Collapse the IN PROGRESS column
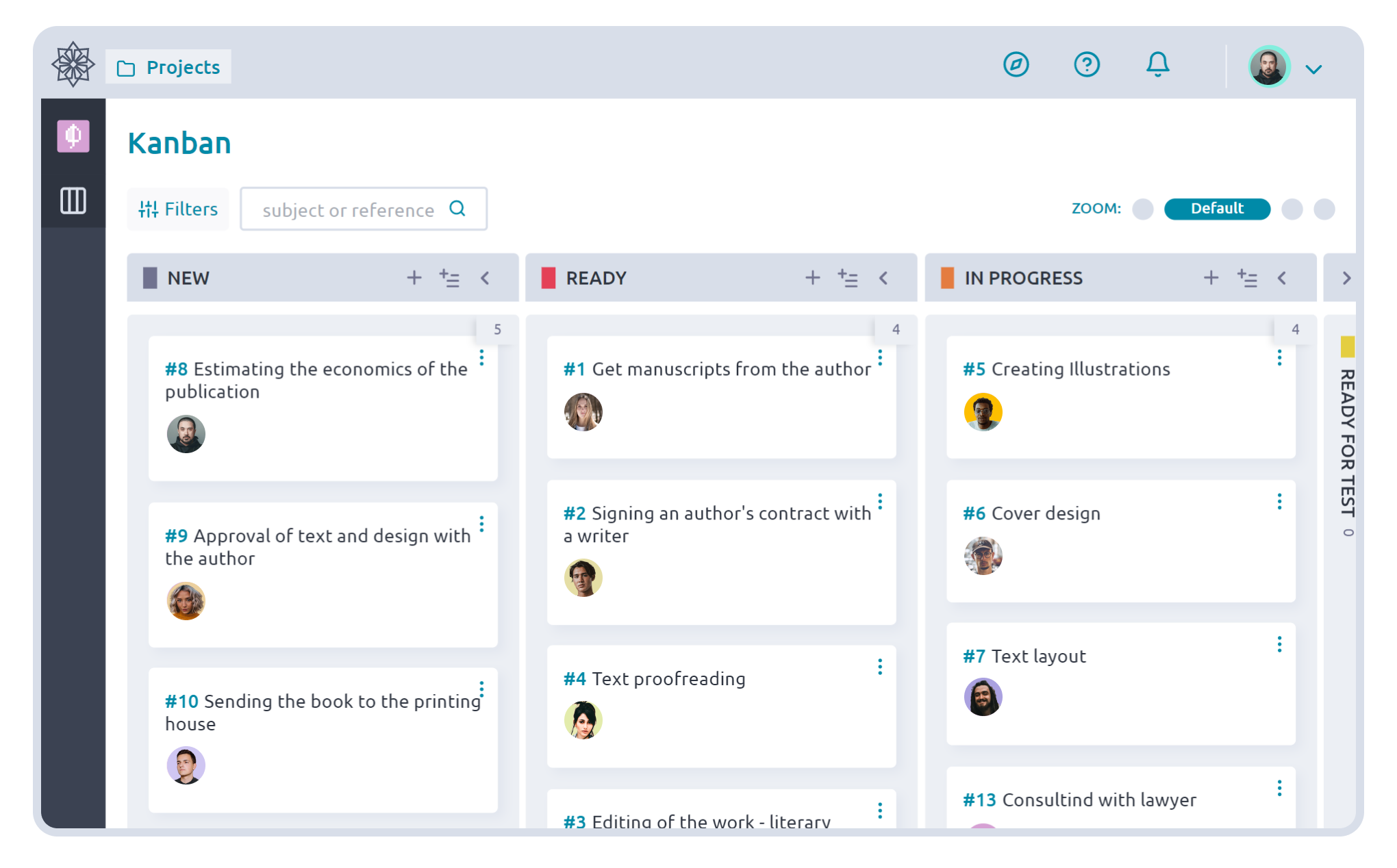1397x868 pixels. tap(1282, 277)
